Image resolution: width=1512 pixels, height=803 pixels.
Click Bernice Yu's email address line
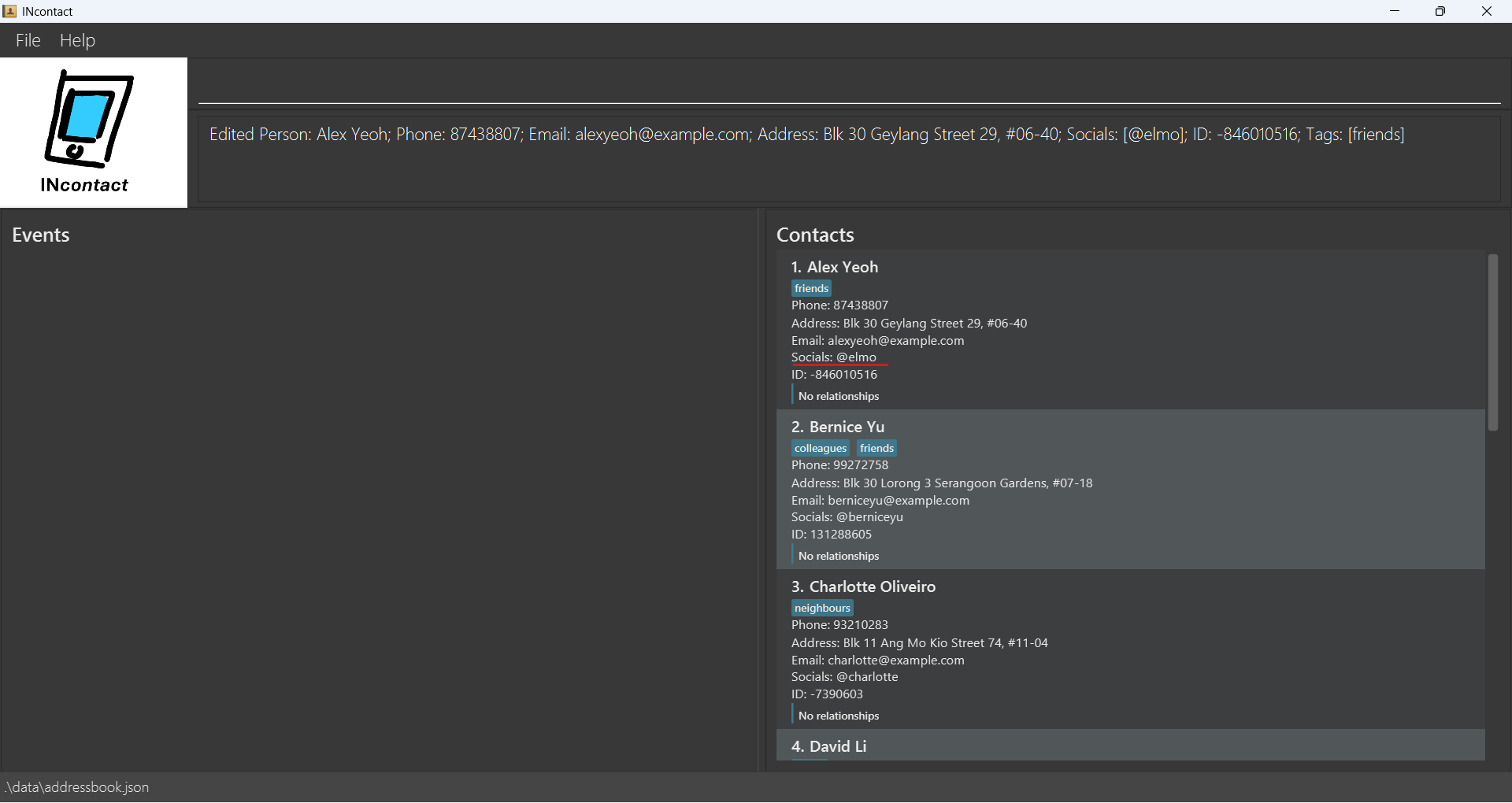point(880,501)
